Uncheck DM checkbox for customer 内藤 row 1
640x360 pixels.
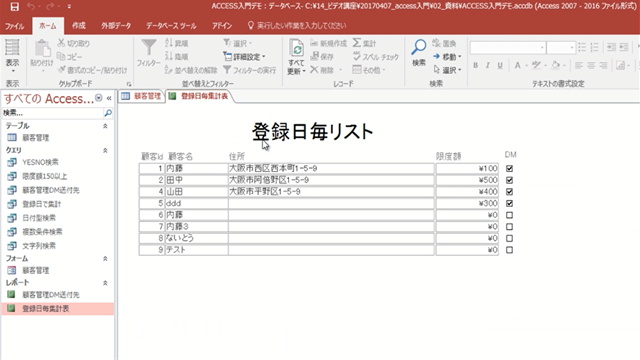tap(509, 168)
